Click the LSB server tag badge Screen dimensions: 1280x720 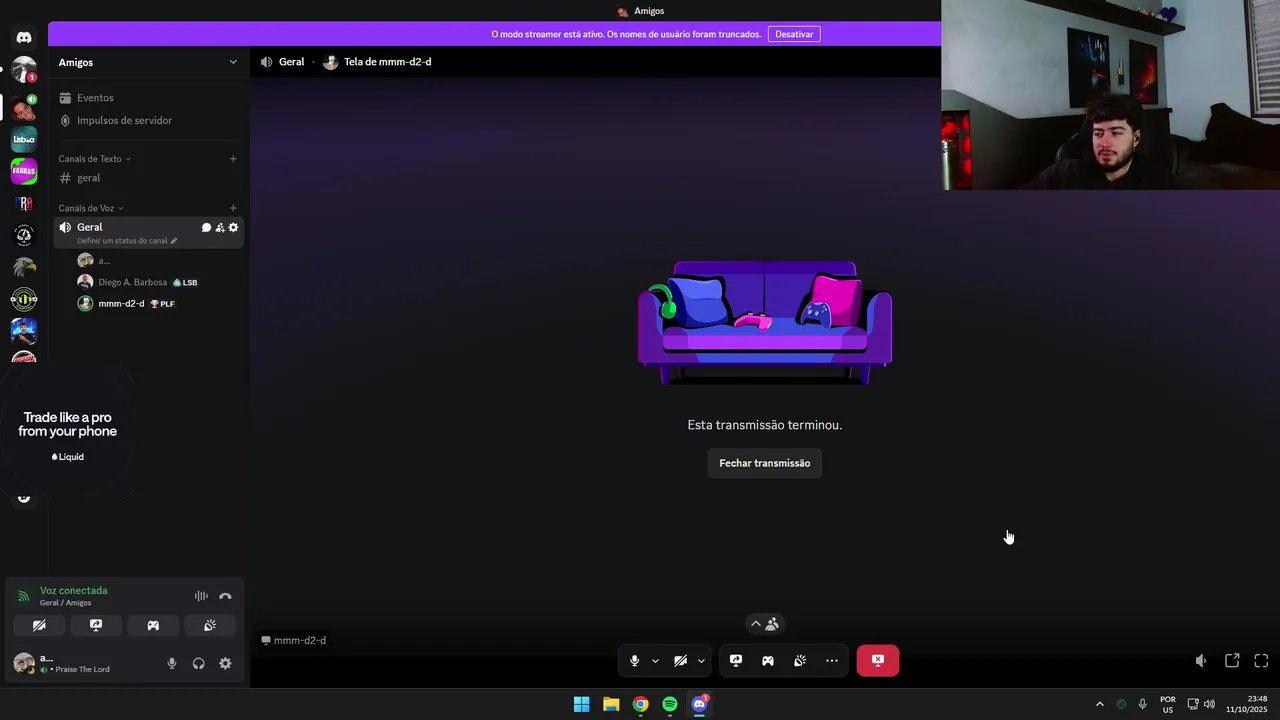click(x=185, y=283)
